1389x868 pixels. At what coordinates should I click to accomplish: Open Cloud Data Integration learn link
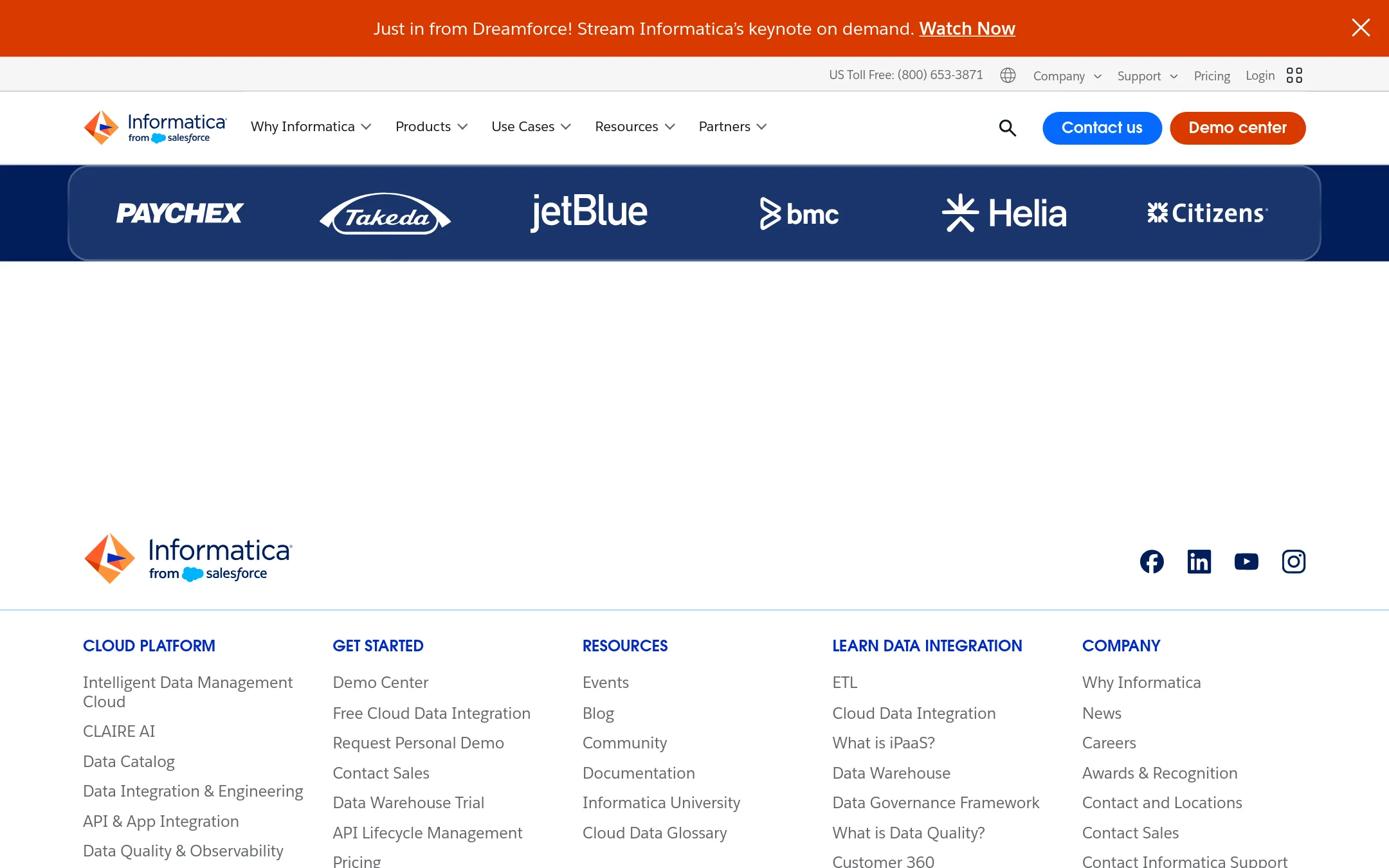tap(914, 713)
